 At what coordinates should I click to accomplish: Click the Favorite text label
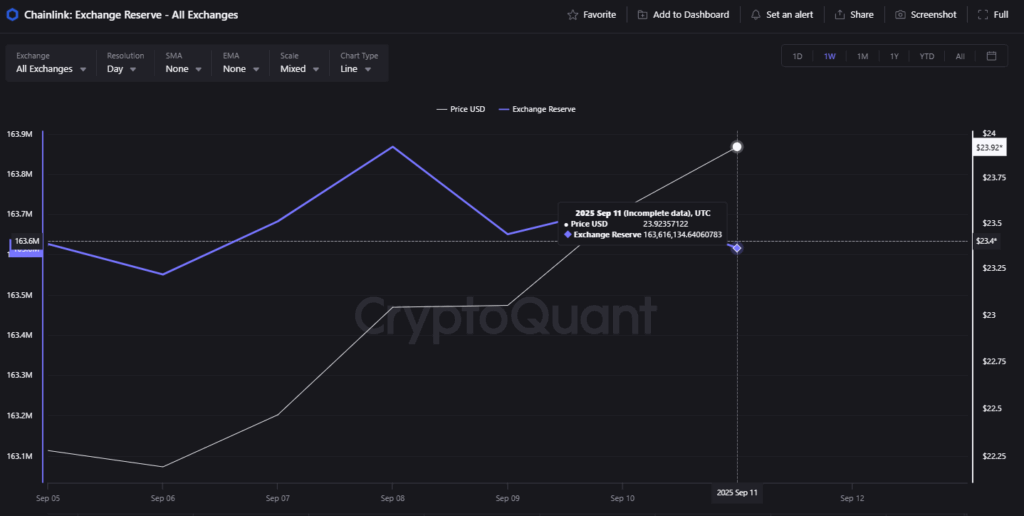point(600,14)
